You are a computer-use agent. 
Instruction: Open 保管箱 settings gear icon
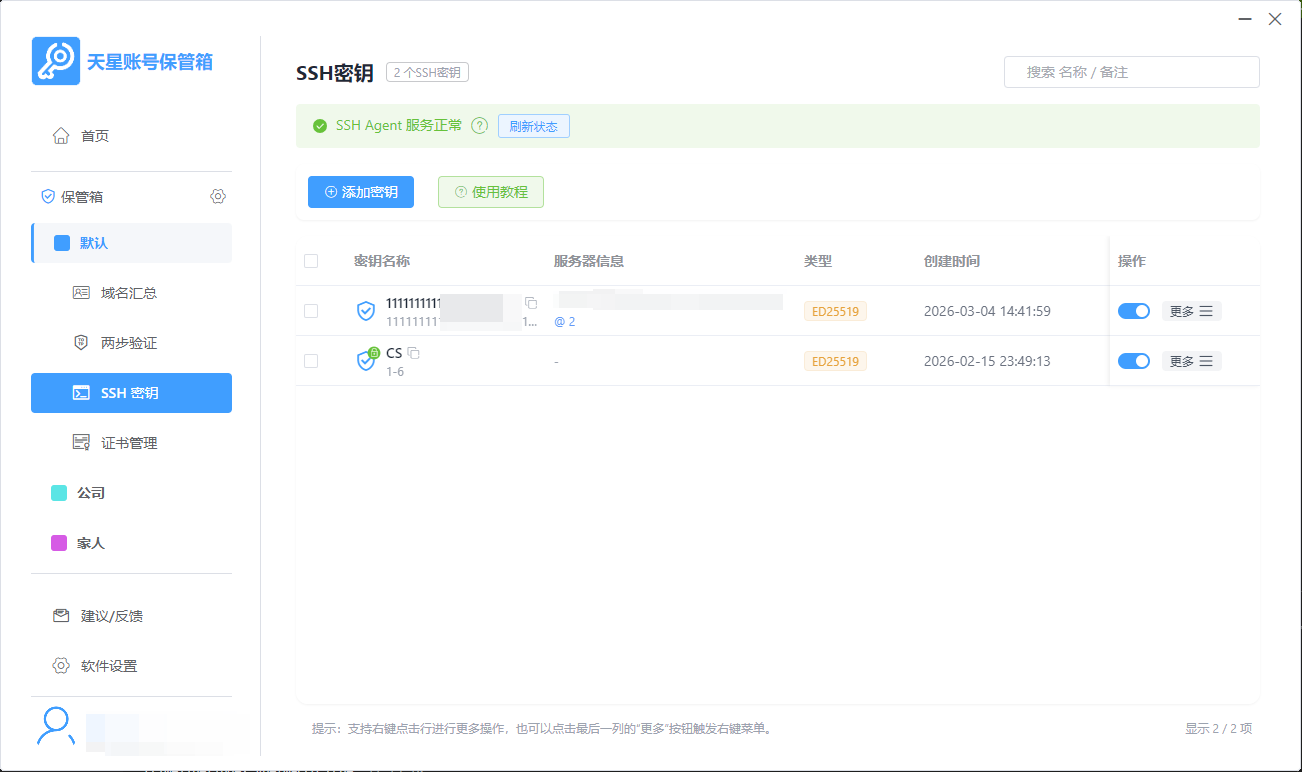218,196
